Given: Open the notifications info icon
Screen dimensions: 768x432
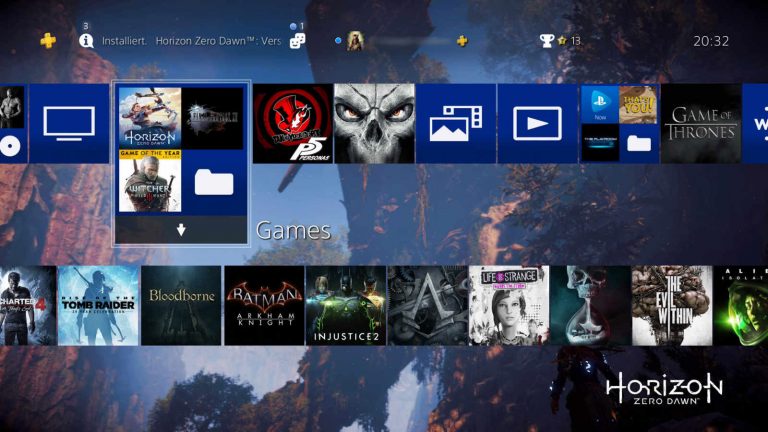Looking at the screenshot, I should pos(87,41).
